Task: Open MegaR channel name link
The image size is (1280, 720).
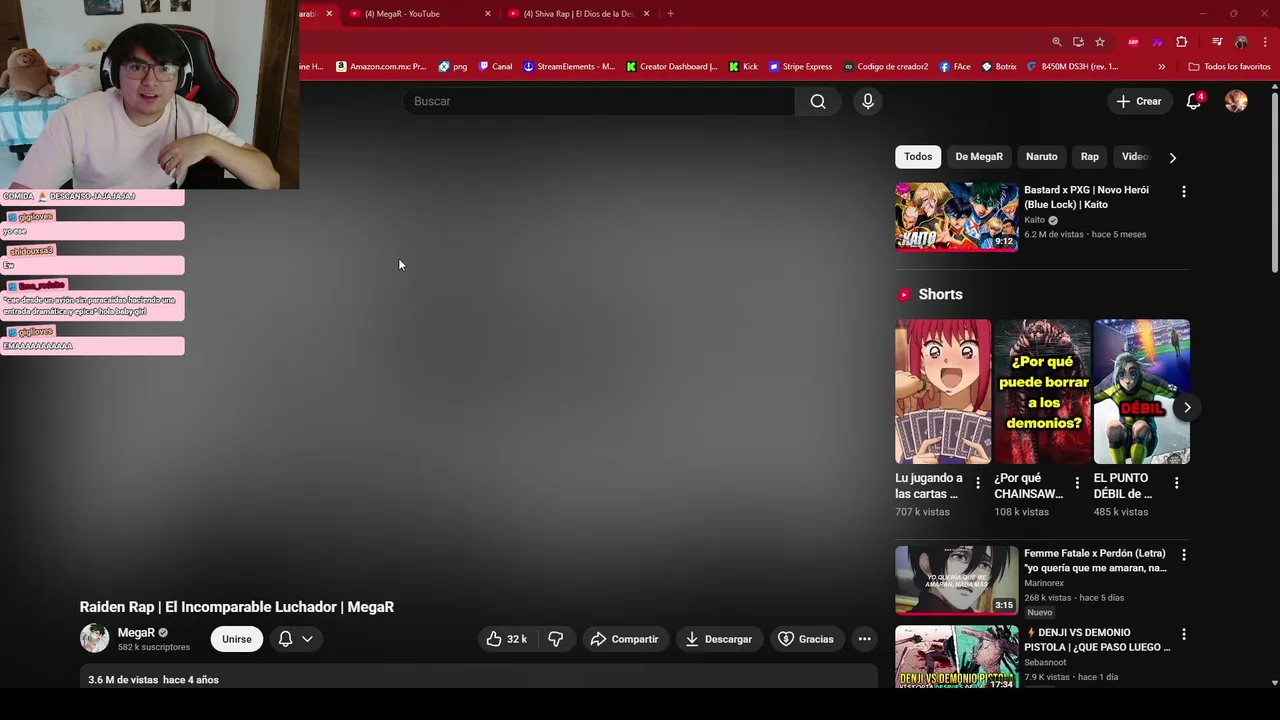Action: tap(136, 633)
